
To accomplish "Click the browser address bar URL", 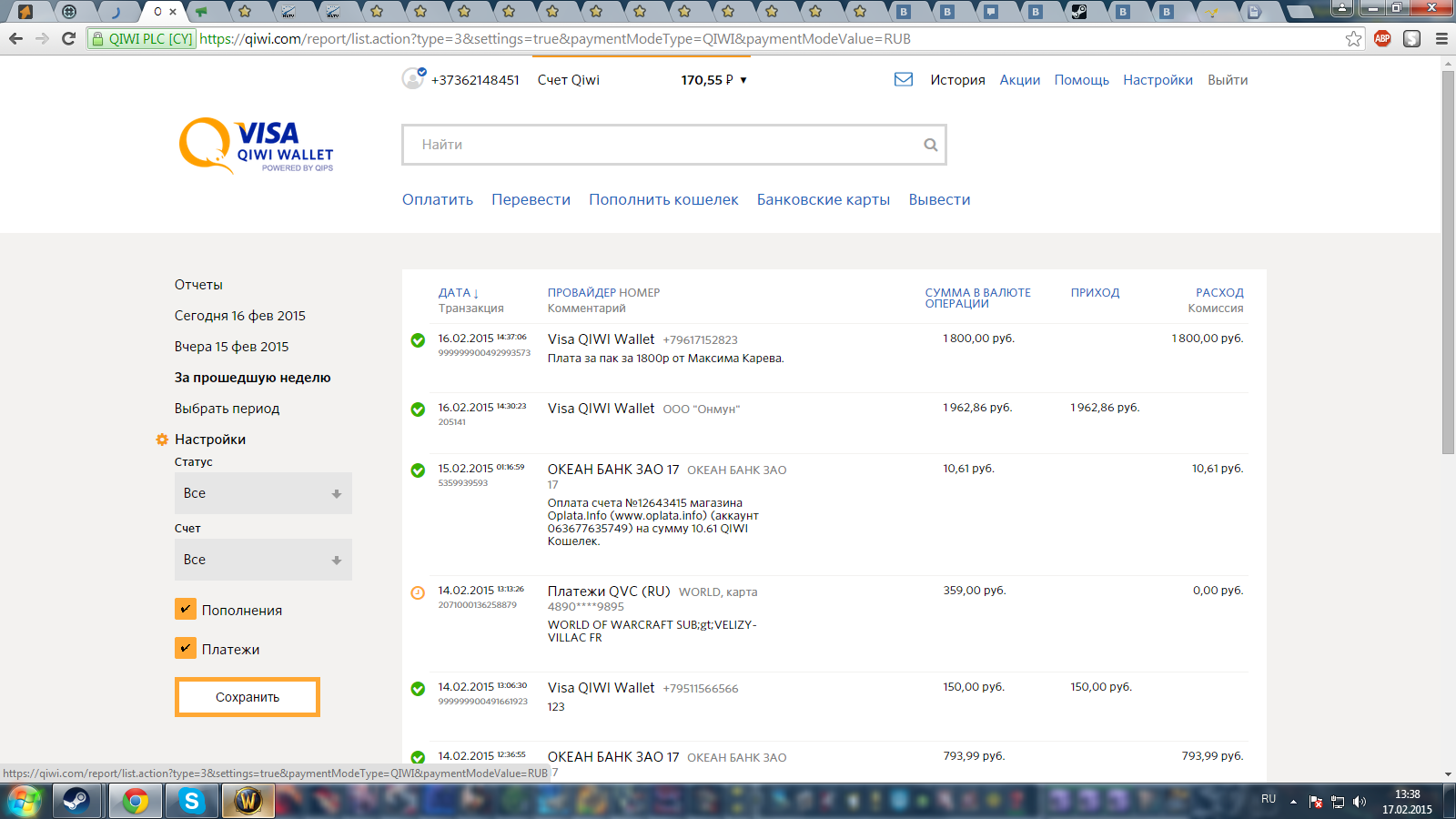I will click(x=555, y=39).
